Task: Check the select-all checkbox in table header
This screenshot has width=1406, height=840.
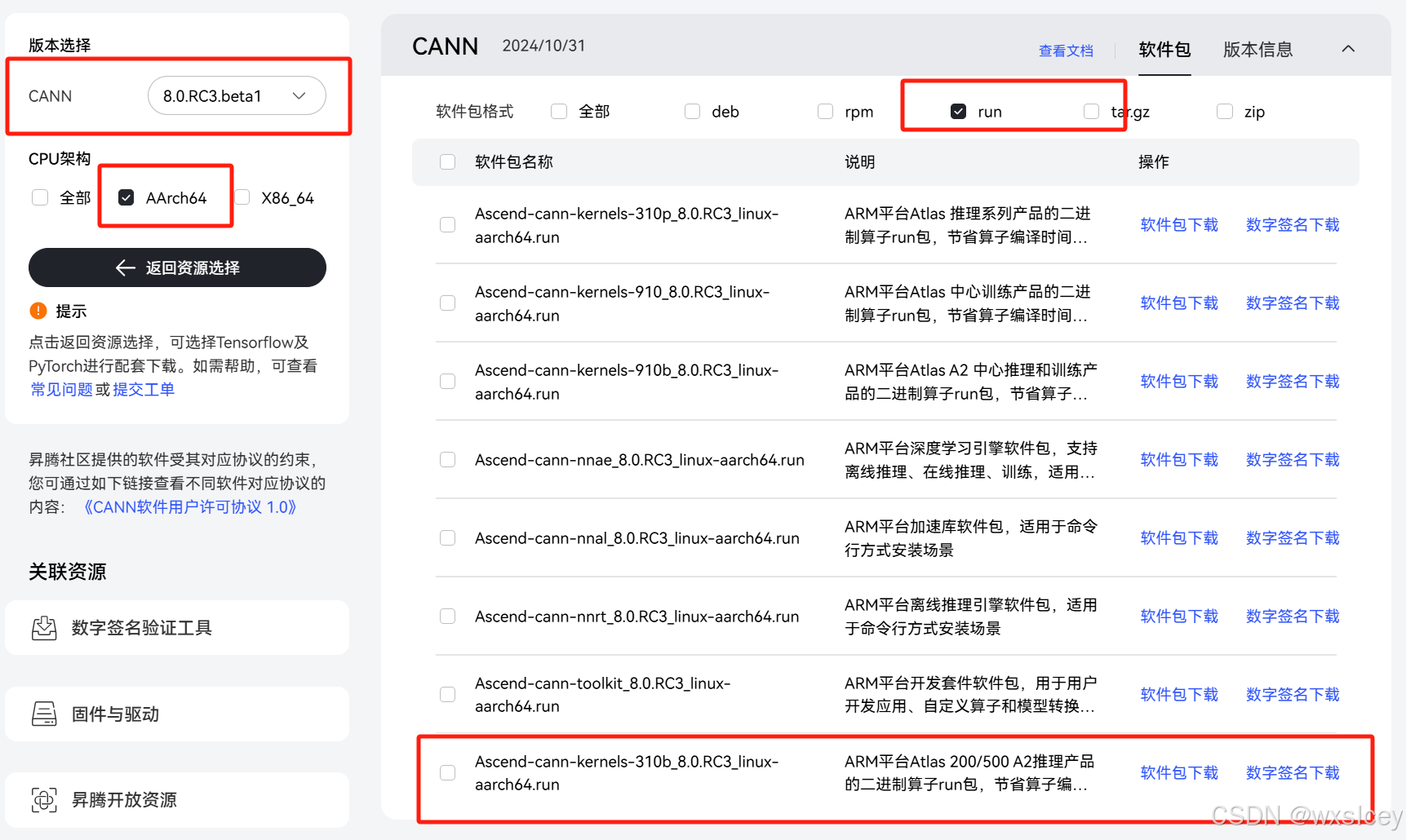Action: (x=447, y=161)
